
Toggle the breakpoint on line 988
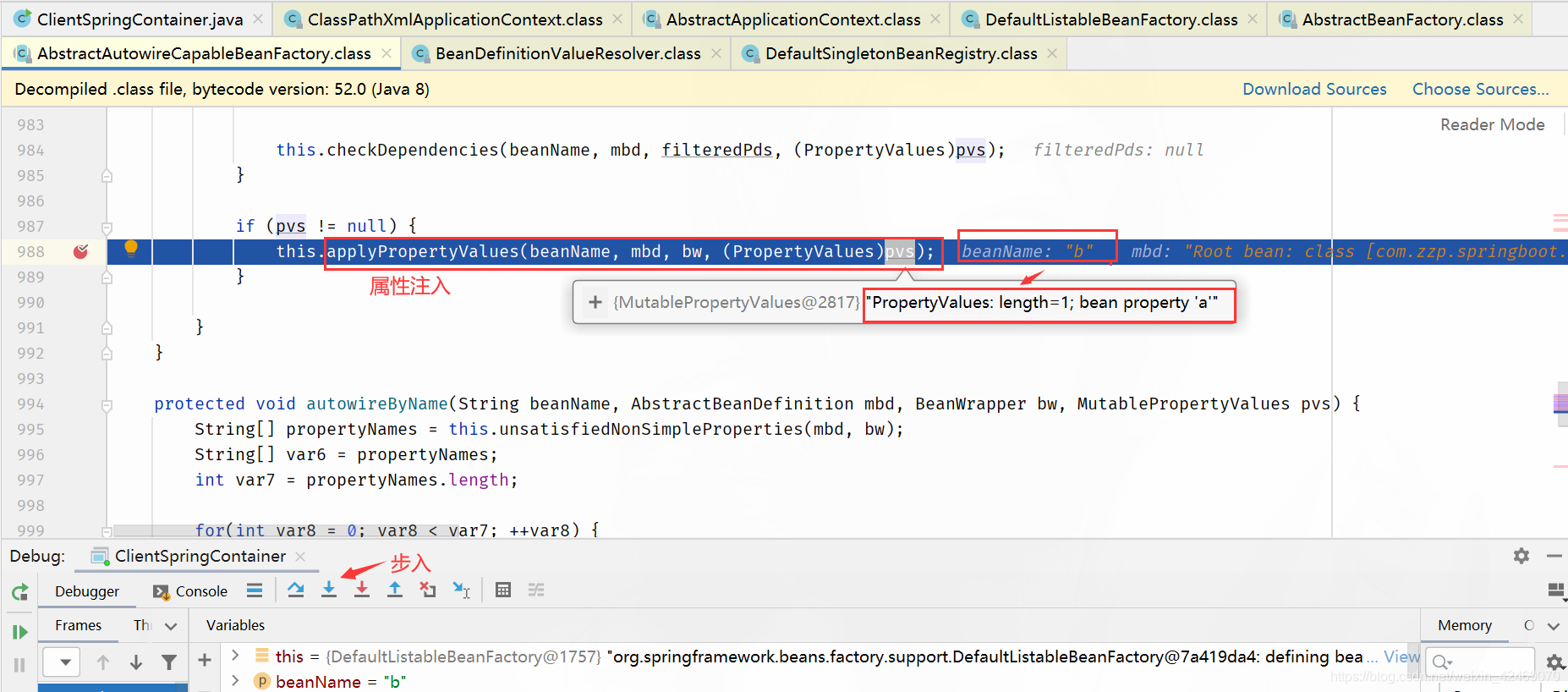coord(81,251)
